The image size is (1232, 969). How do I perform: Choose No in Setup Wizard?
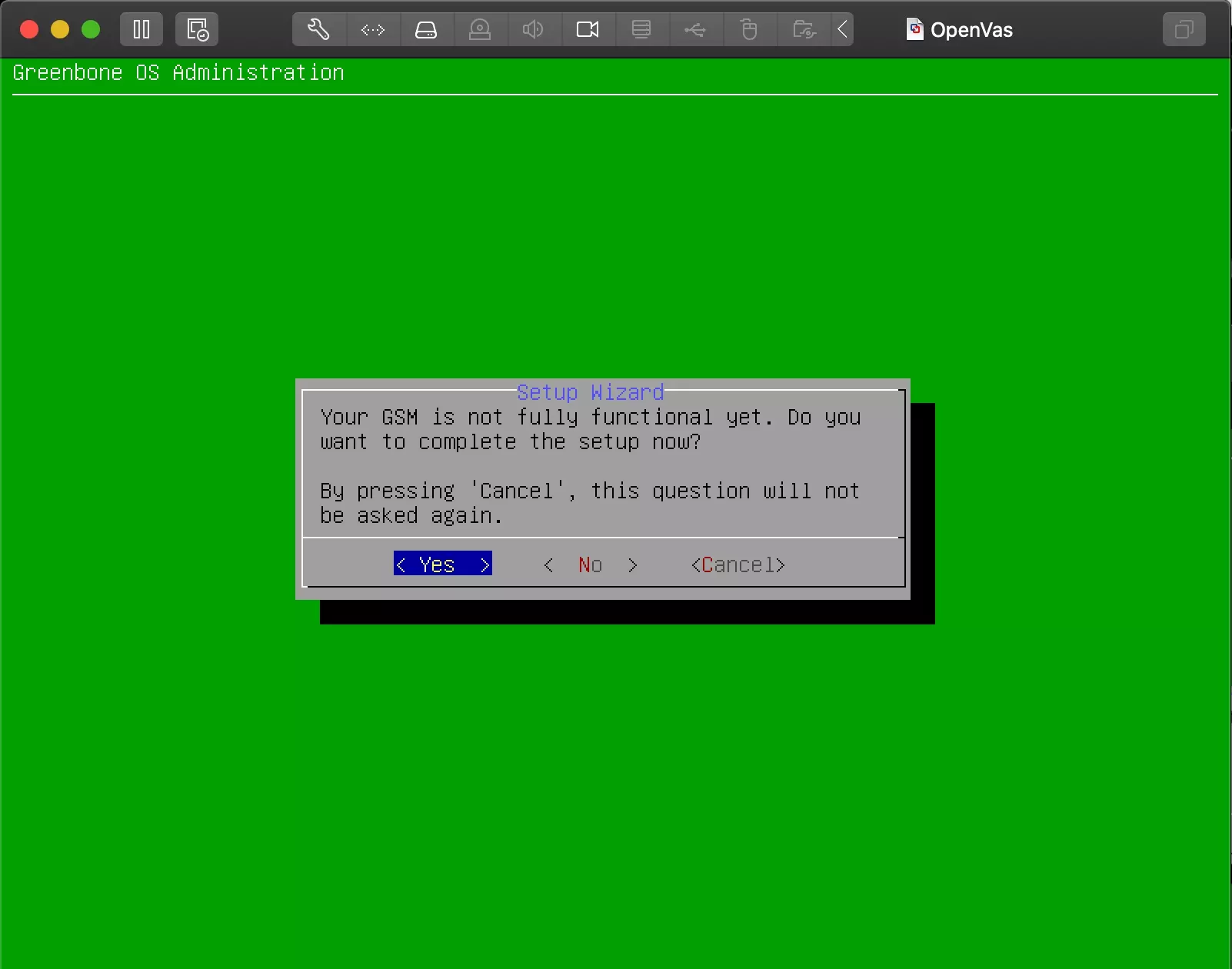click(x=591, y=564)
